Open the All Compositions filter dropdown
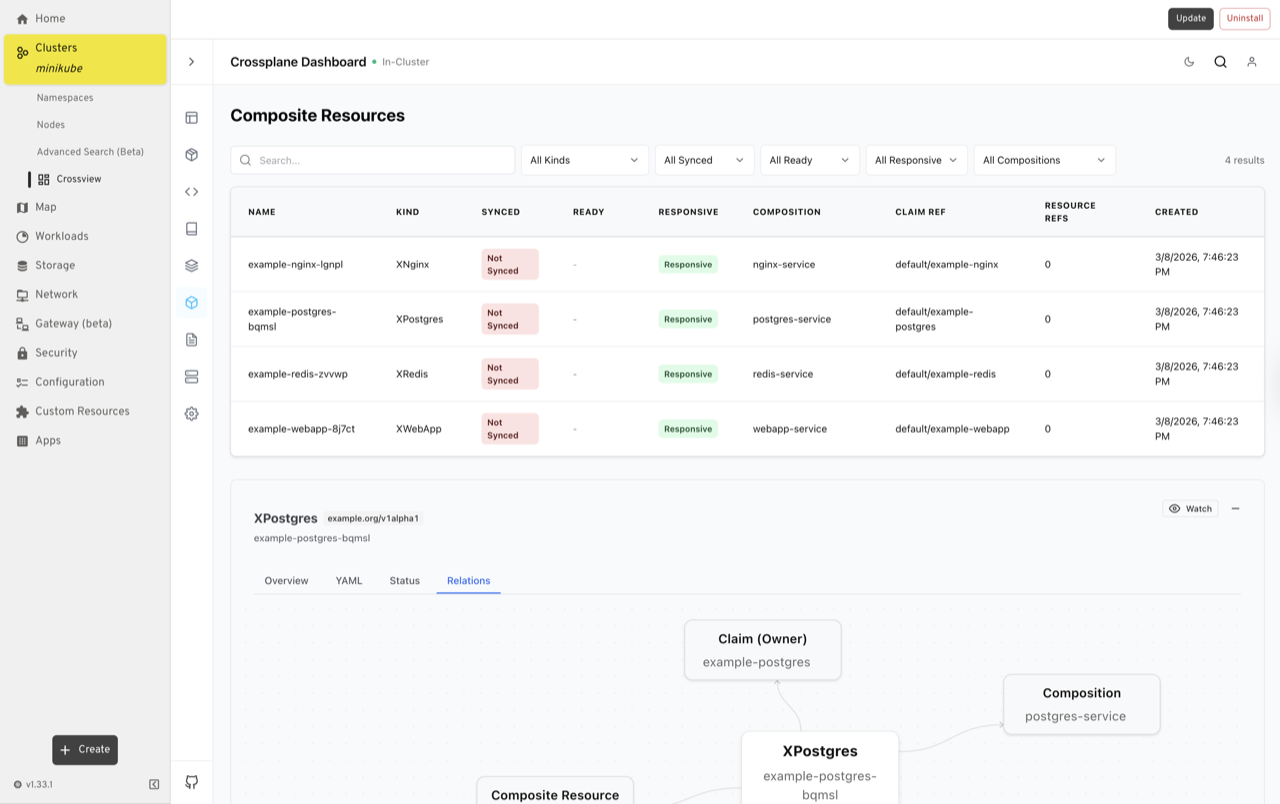The image size is (1280, 804). pos(1044,160)
